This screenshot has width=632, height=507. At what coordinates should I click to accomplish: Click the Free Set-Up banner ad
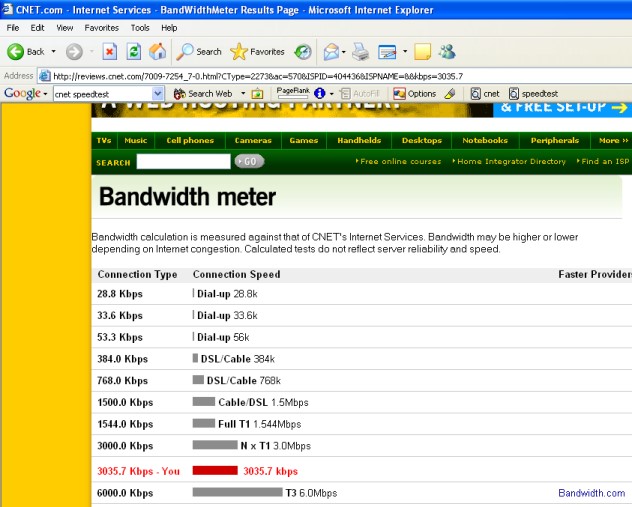(x=562, y=110)
